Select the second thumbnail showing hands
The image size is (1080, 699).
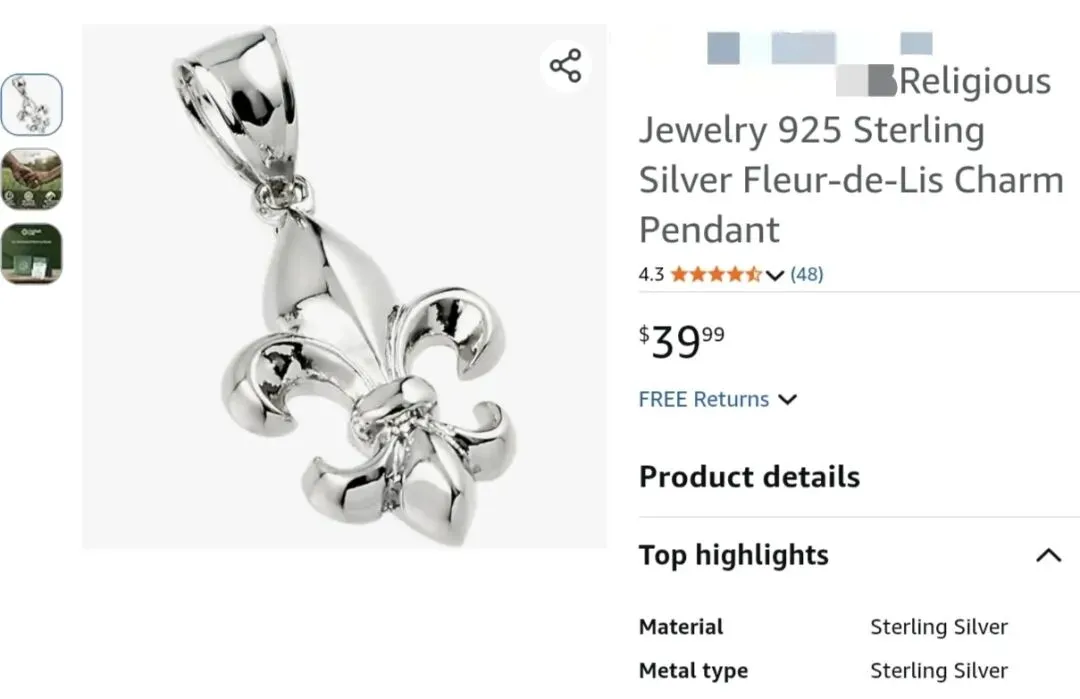(x=31, y=179)
